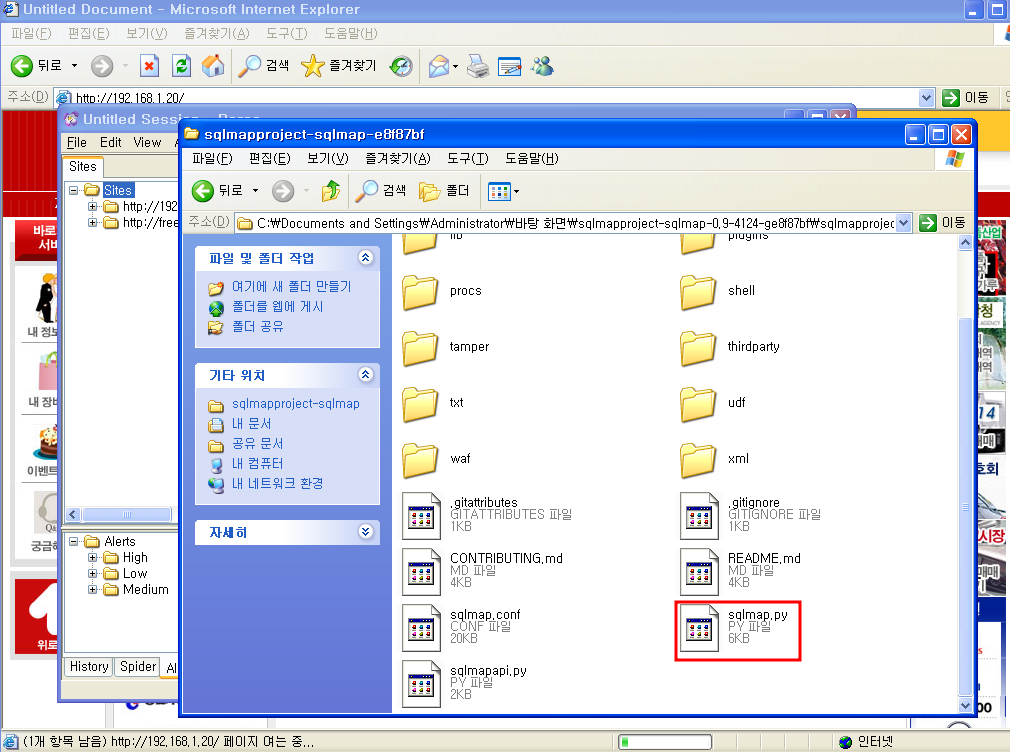Image resolution: width=1010 pixels, height=752 pixels.
Task: Go to 내 문서 link
Action: tap(251, 423)
